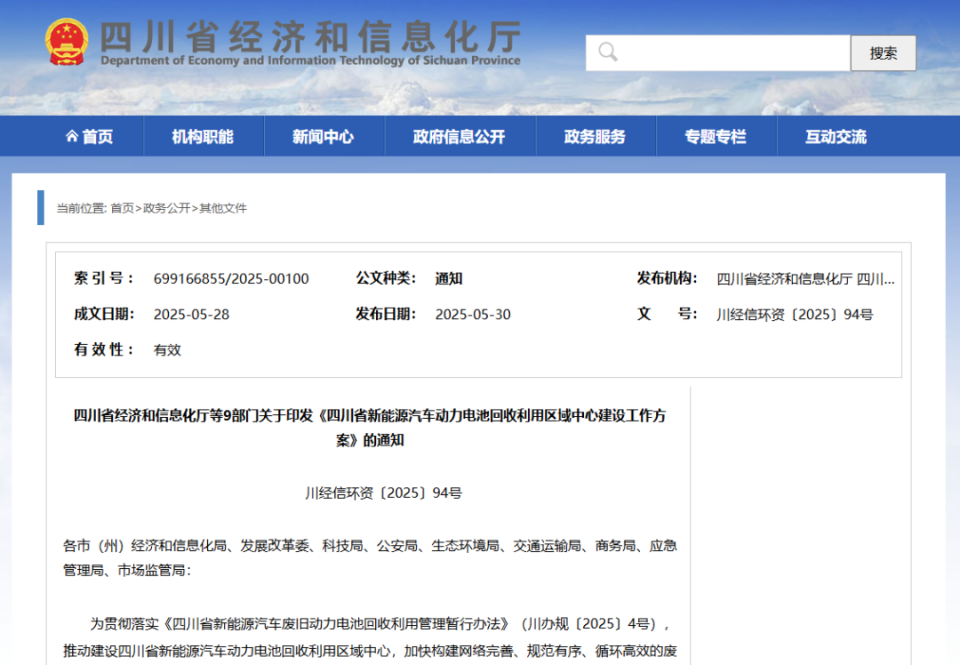Click the 发布日期 value 2025-05-30
Viewport: 960px width, 665px height.
point(472,314)
